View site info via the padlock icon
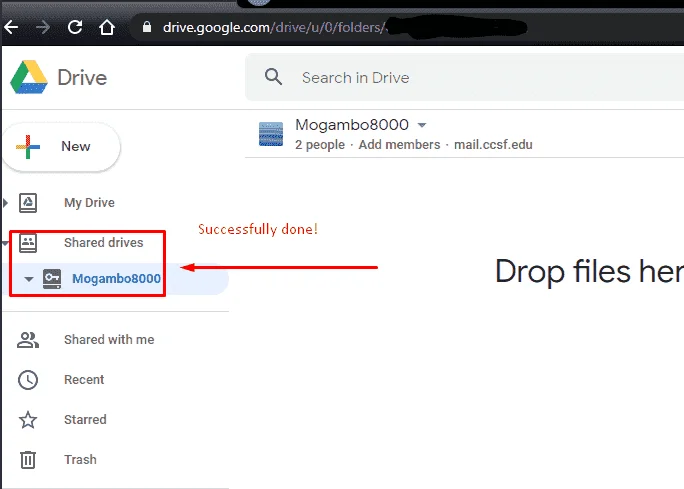The height and width of the screenshot is (489, 684). pos(147,27)
